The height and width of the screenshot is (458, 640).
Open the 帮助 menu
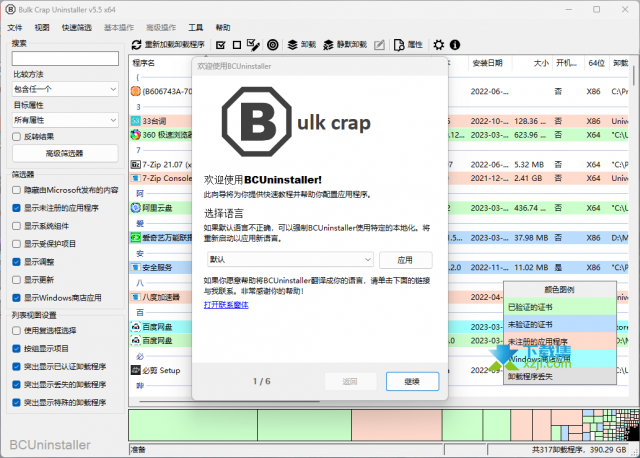coord(223,27)
